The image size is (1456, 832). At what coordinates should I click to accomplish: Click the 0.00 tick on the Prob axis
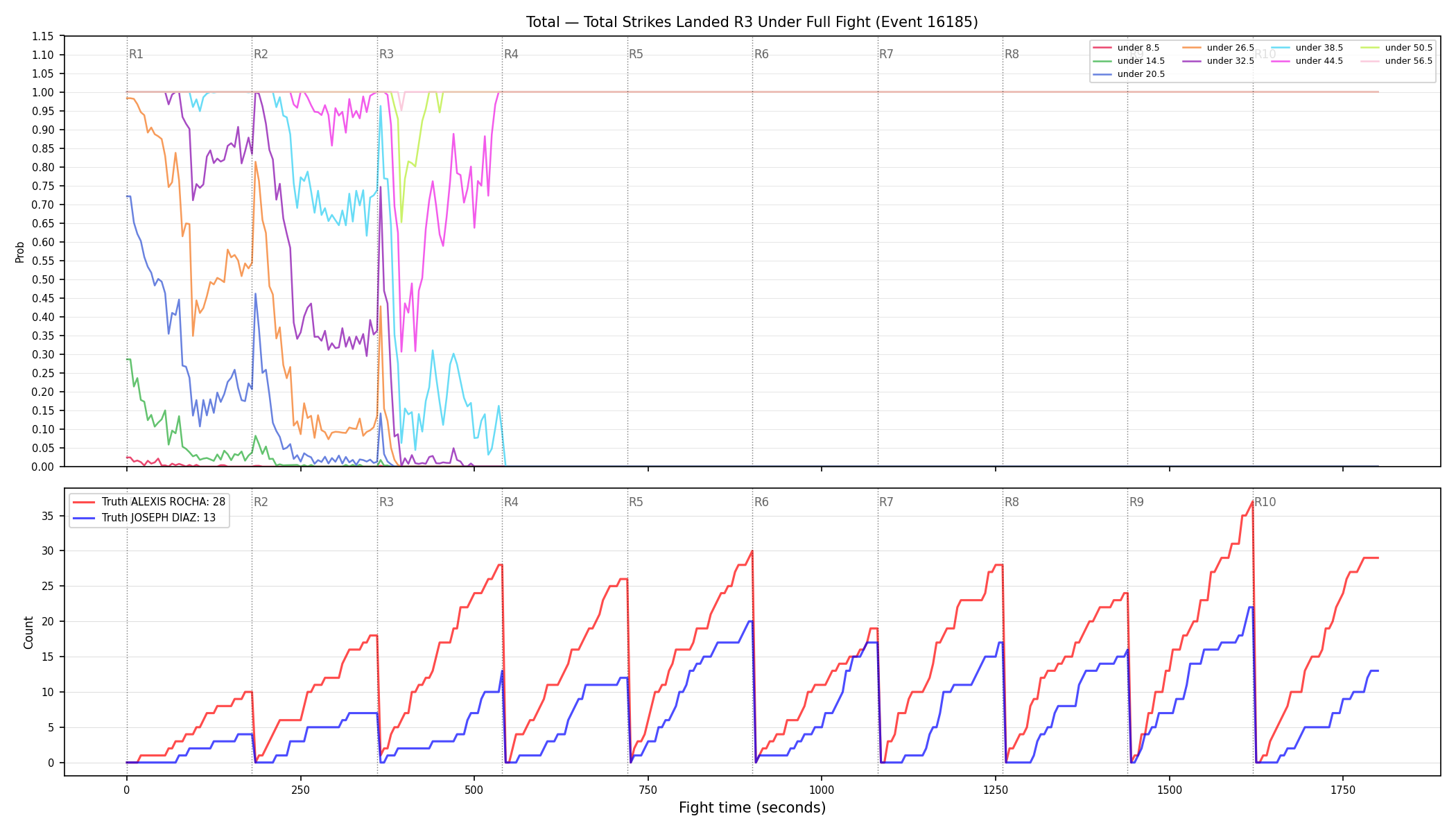43,467
